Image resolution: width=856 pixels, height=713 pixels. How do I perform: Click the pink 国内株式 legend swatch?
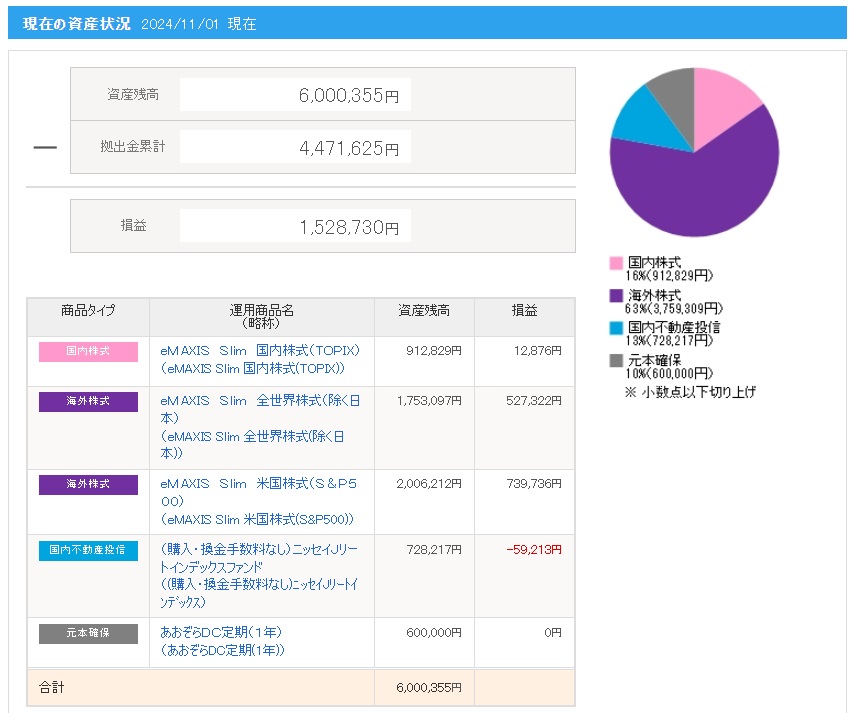(x=616, y=263)
